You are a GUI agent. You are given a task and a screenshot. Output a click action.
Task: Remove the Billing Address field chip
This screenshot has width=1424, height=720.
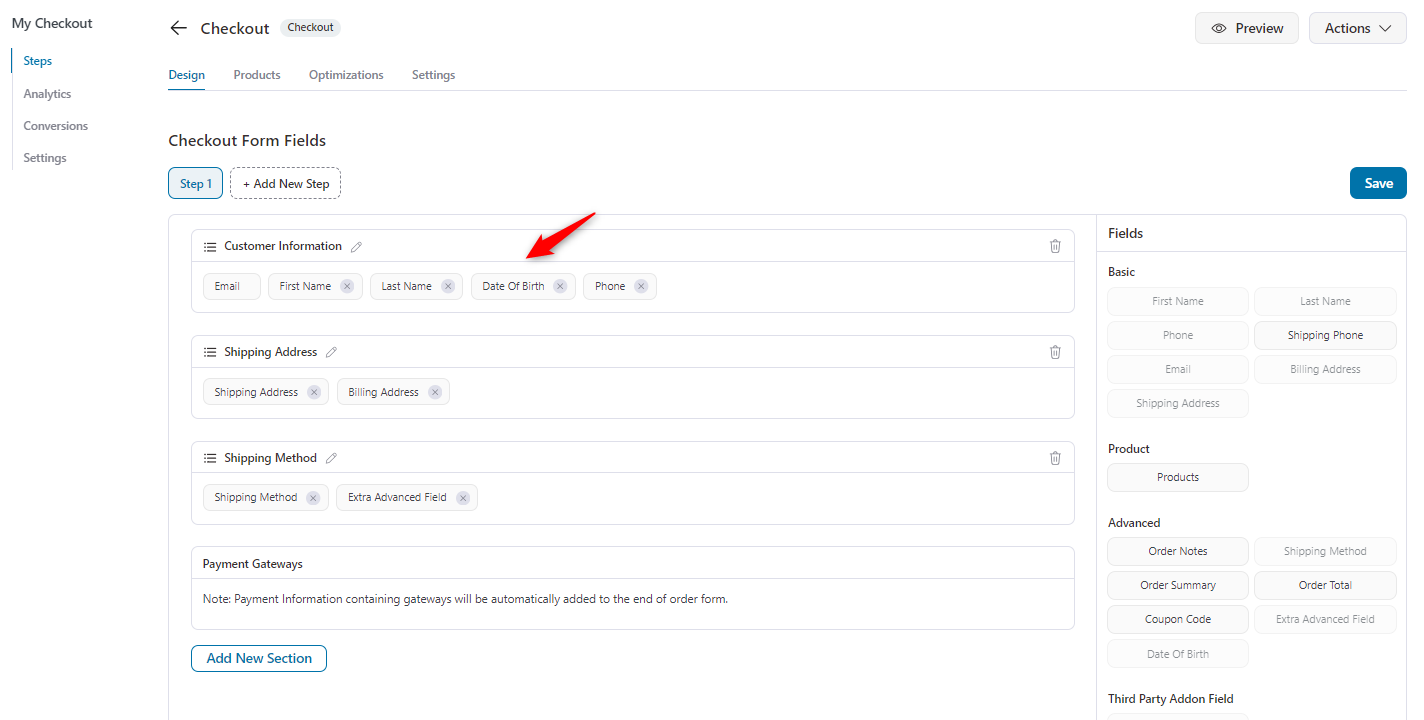click(x=435, y=392)
